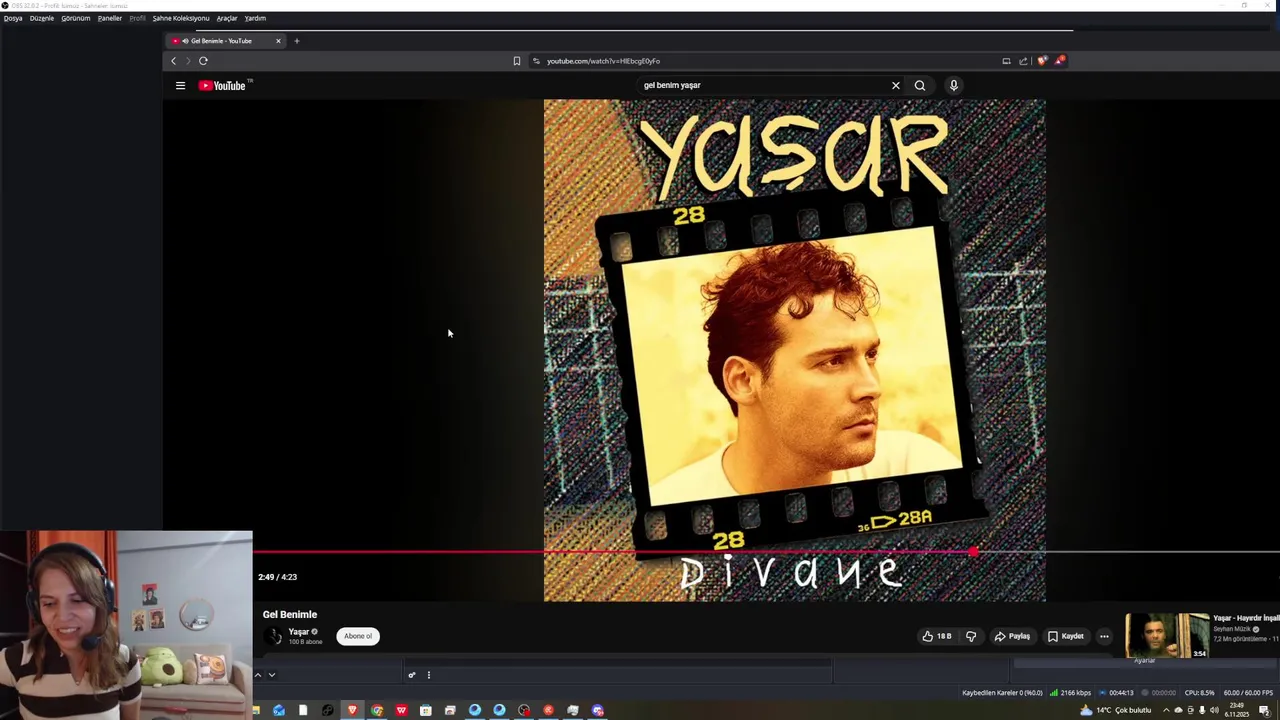
Task: Run the search with the magnifier icon
Action: tap(920, 85)
